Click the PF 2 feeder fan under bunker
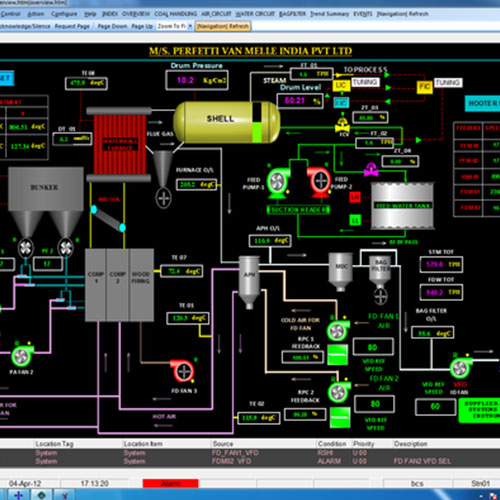The image size is (500, 500). pyautogui.click(x=66, y=248)
